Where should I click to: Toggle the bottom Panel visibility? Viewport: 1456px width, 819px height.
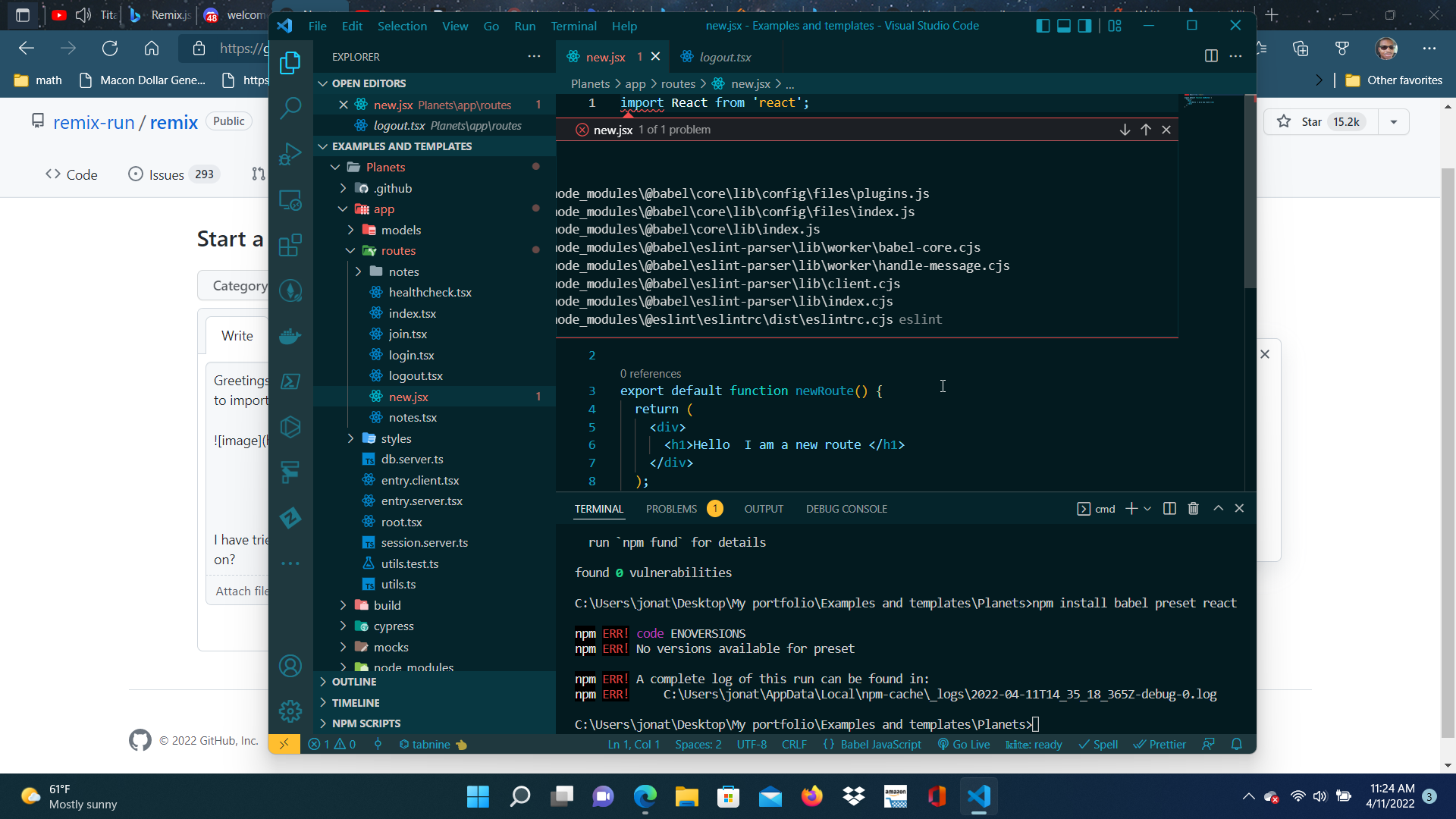pyautogui.click(x=1064, y=26)
